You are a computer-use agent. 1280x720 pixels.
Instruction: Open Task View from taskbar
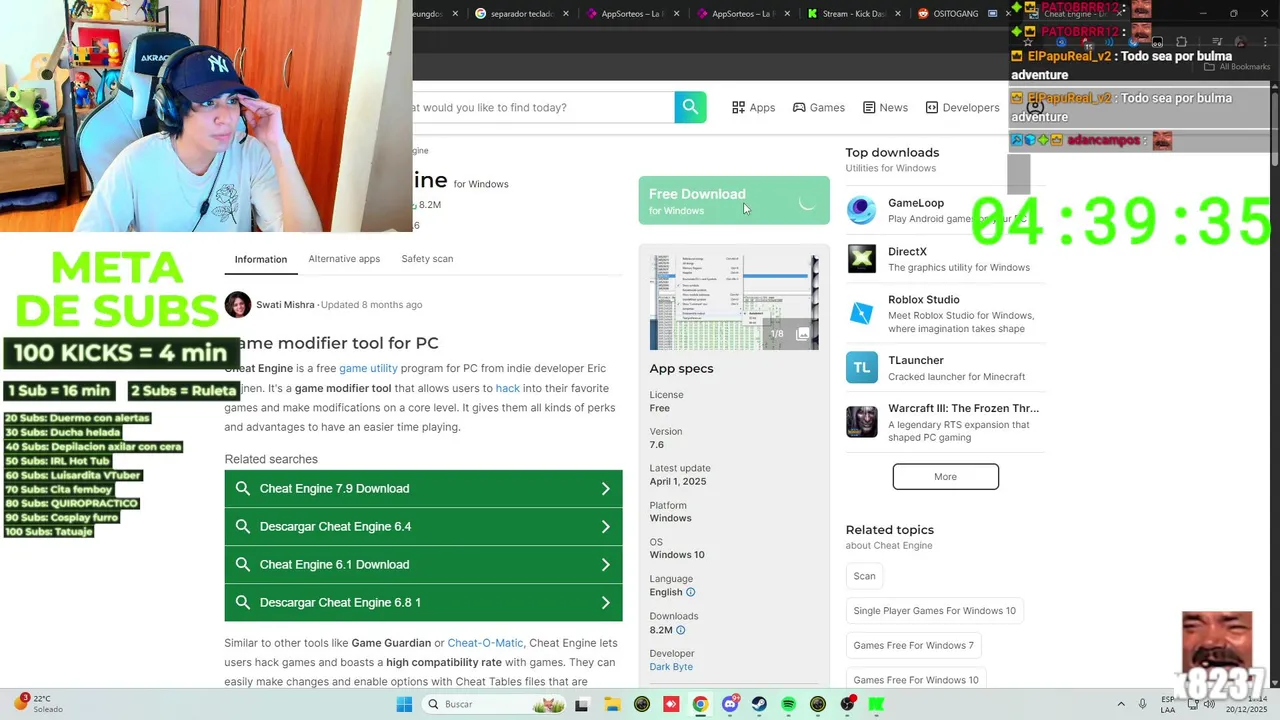[x=582, y=704]
